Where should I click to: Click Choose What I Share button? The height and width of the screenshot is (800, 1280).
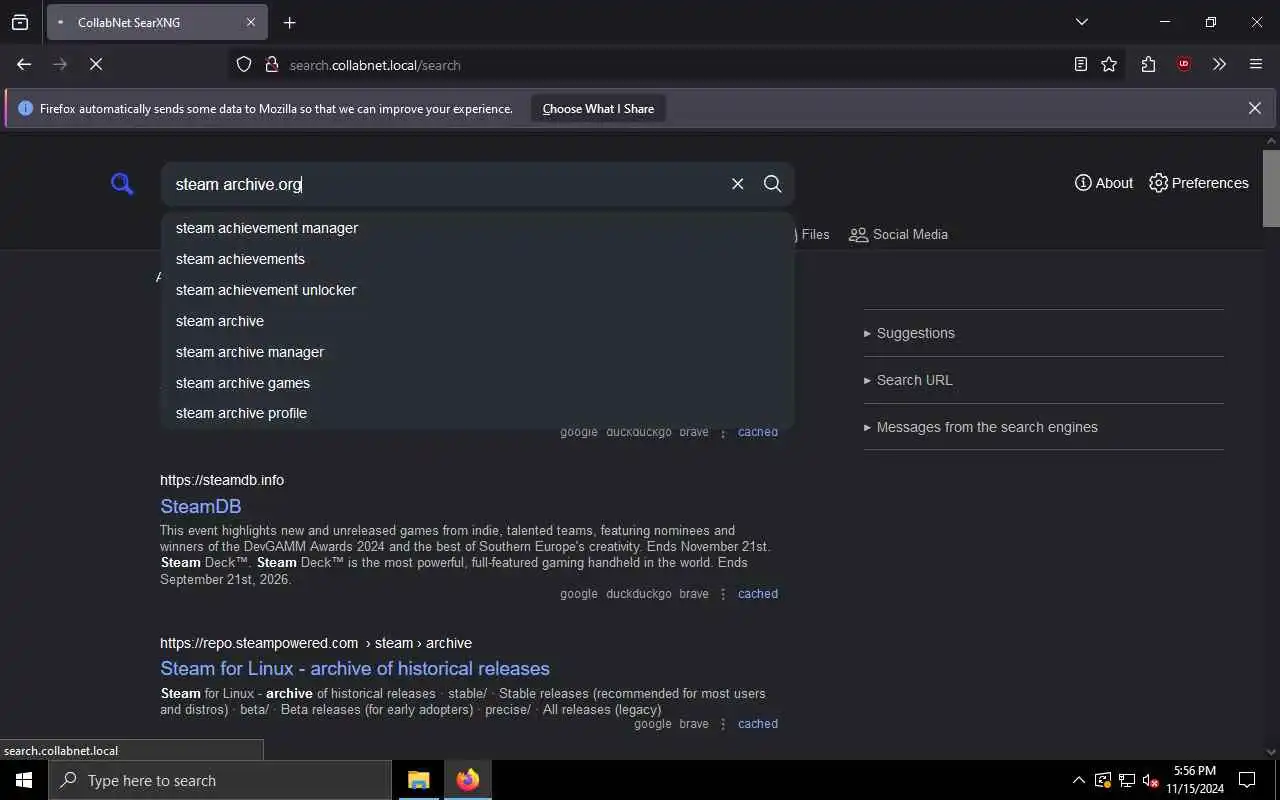coord(598,109)
